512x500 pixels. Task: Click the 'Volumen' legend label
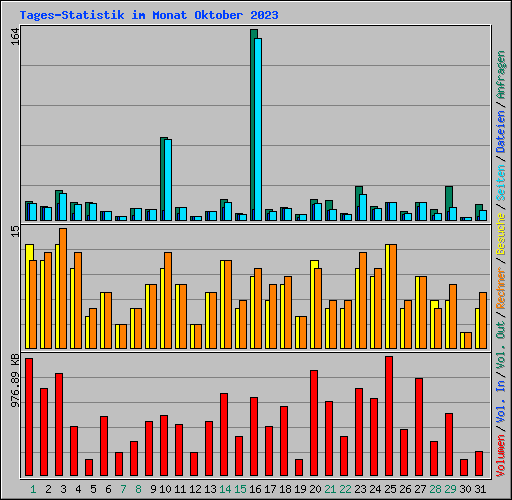[x=501, y=456]
